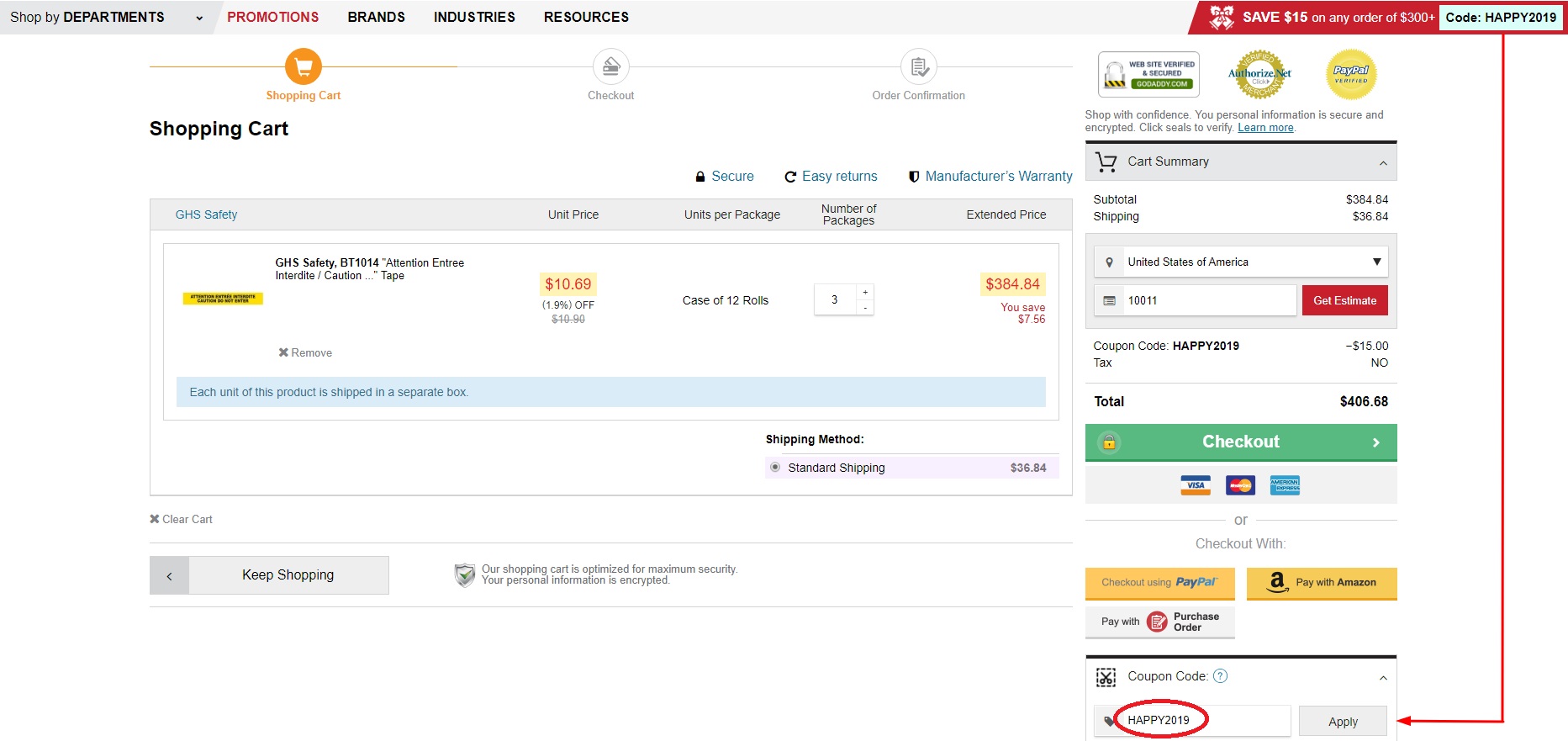The width and height of the screenshot is (1568, 741).
Task: Open the Promotions menu item
Action: coord(272,17)
